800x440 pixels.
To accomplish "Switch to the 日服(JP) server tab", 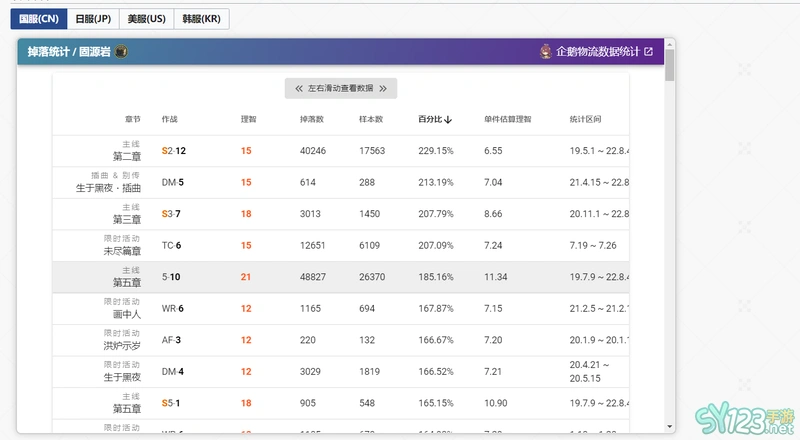I will [93, 19].
